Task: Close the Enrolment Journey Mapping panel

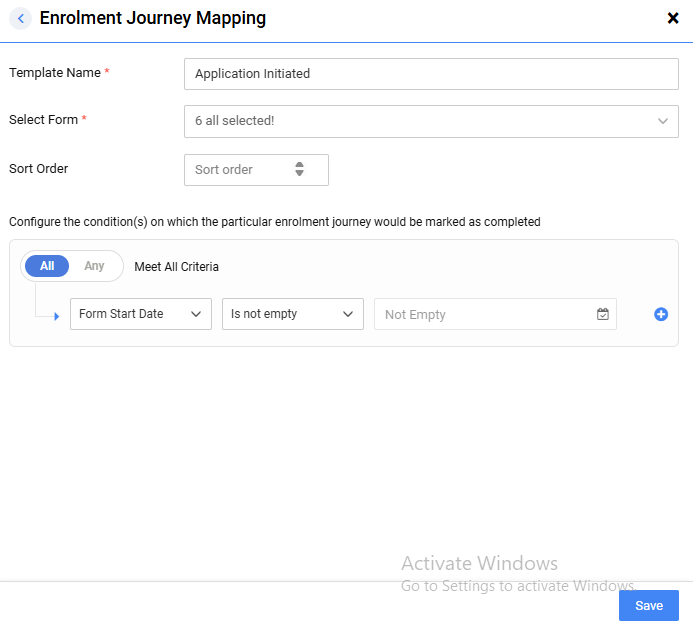Action: 673,18
